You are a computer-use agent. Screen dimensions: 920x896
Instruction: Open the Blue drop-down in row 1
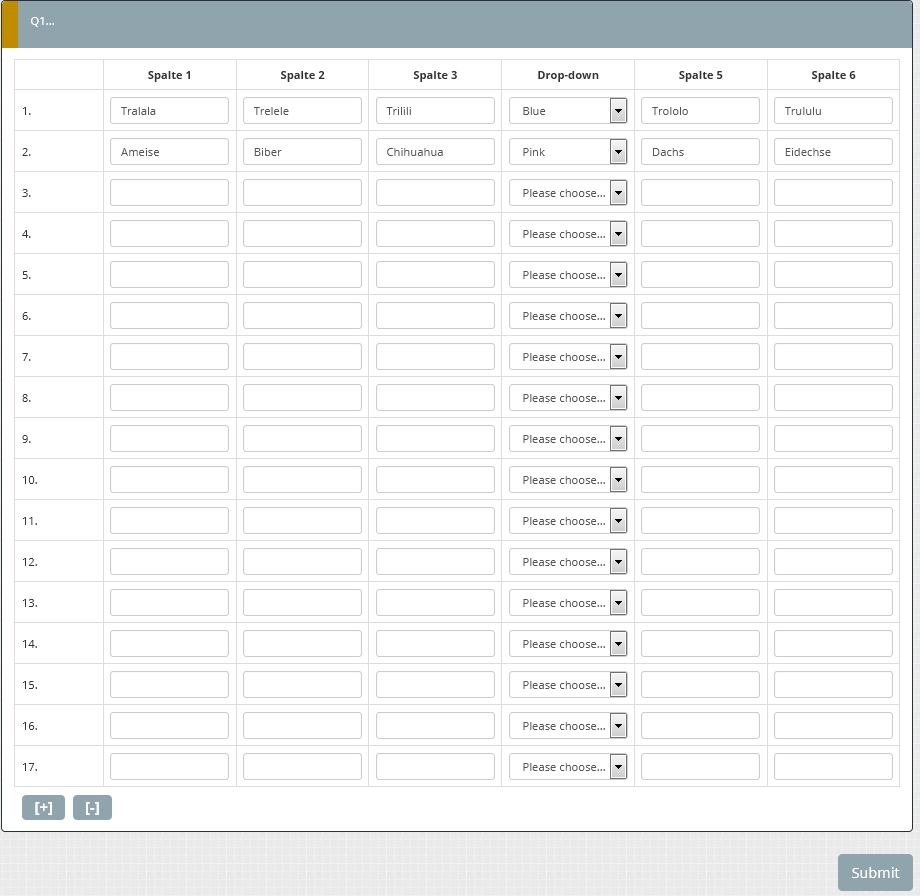[568, 111]
